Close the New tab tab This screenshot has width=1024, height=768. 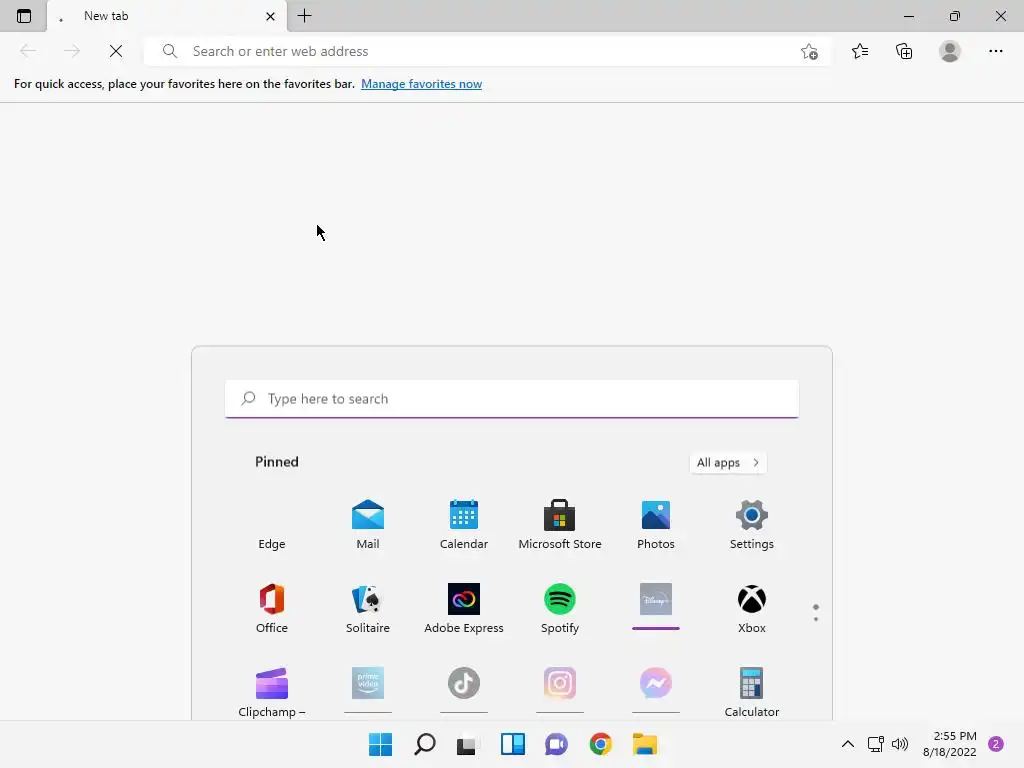click(270, 16)
